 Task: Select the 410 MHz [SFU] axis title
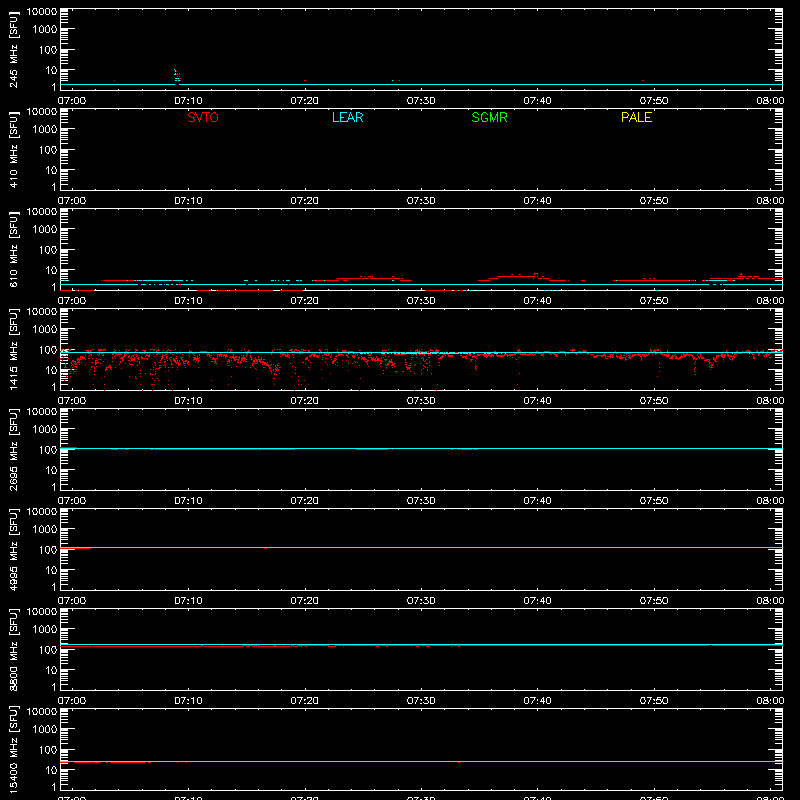(14, 149)
